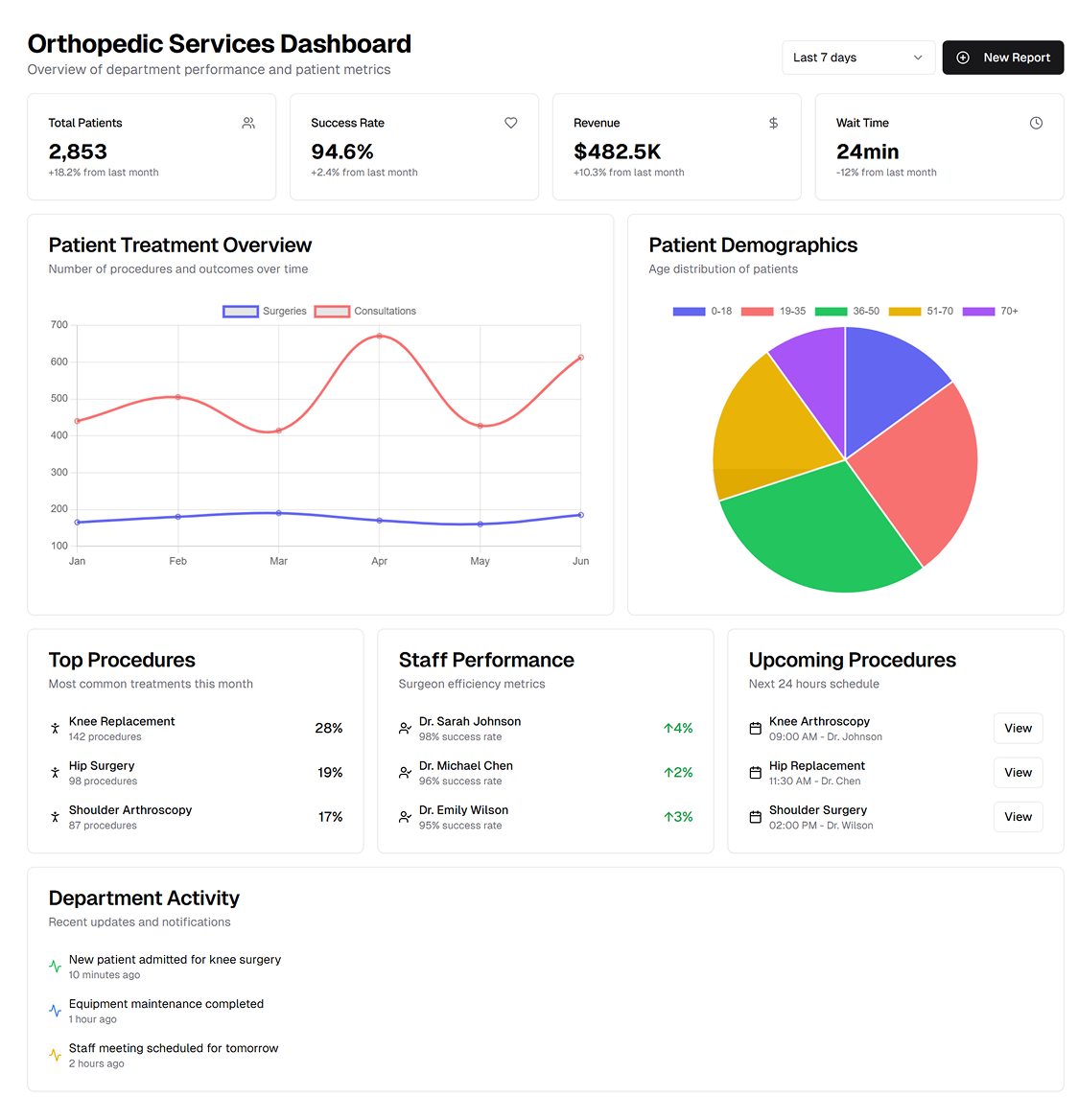Click the 70+ purple legend swatch

978,312
